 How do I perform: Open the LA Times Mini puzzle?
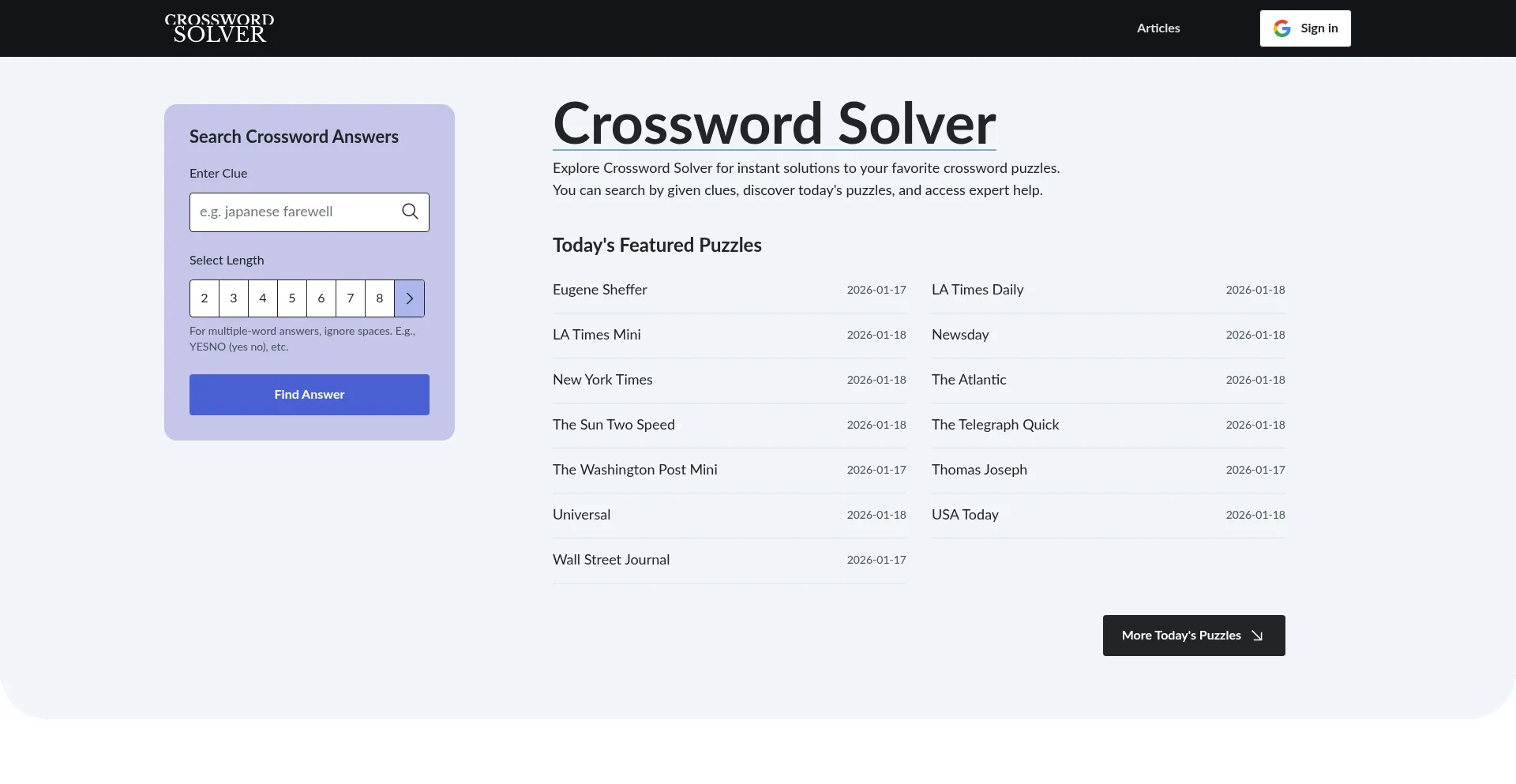click(x=596, y=335)
